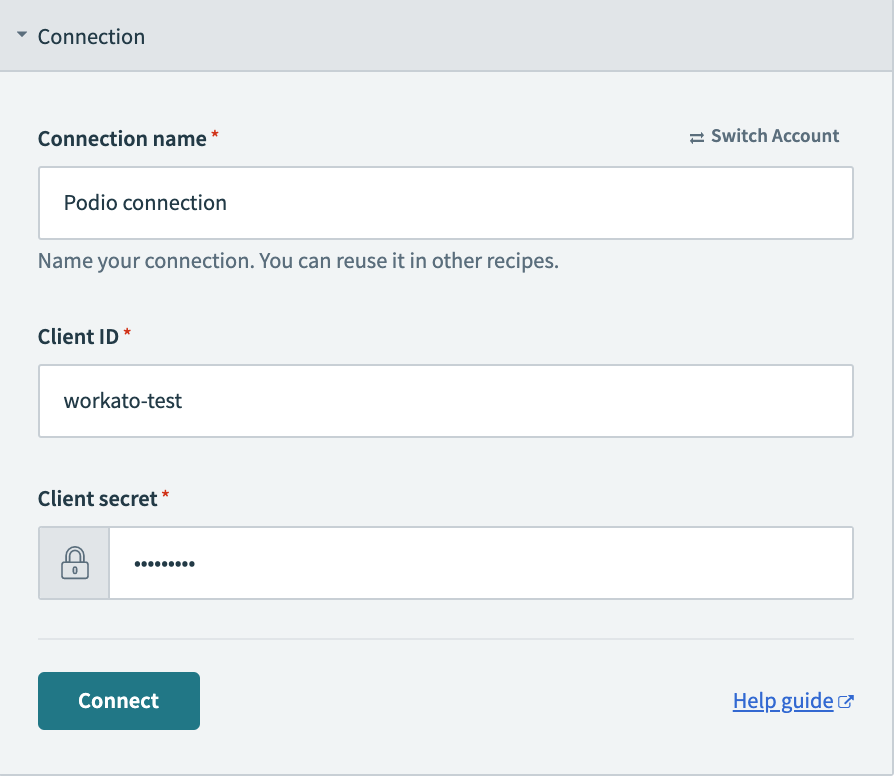Click the helper text under Connection name
Viewport: 894px width, 776px height.
click(x=298, y=260)
